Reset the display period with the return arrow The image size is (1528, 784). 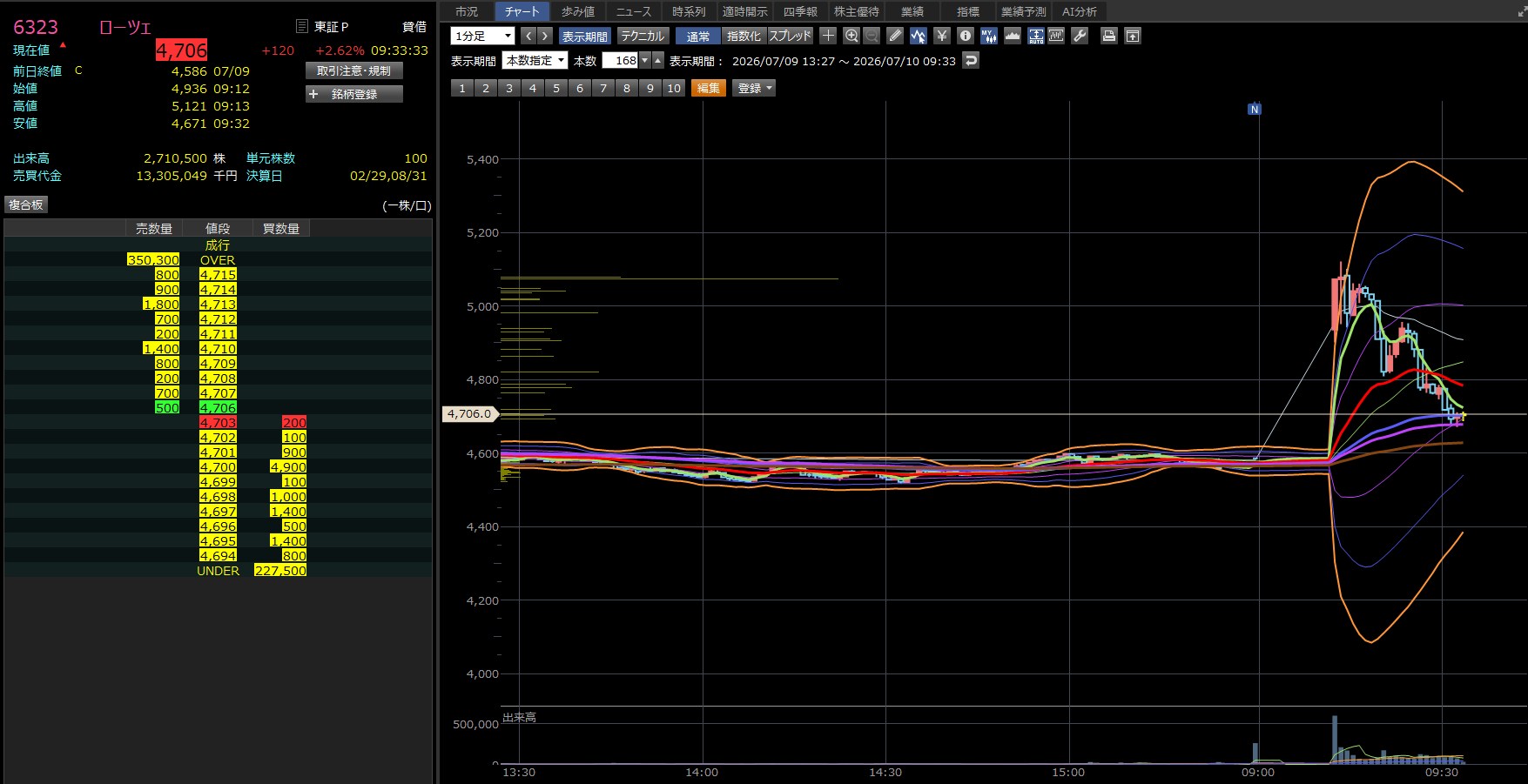click(x=972, y=60)
